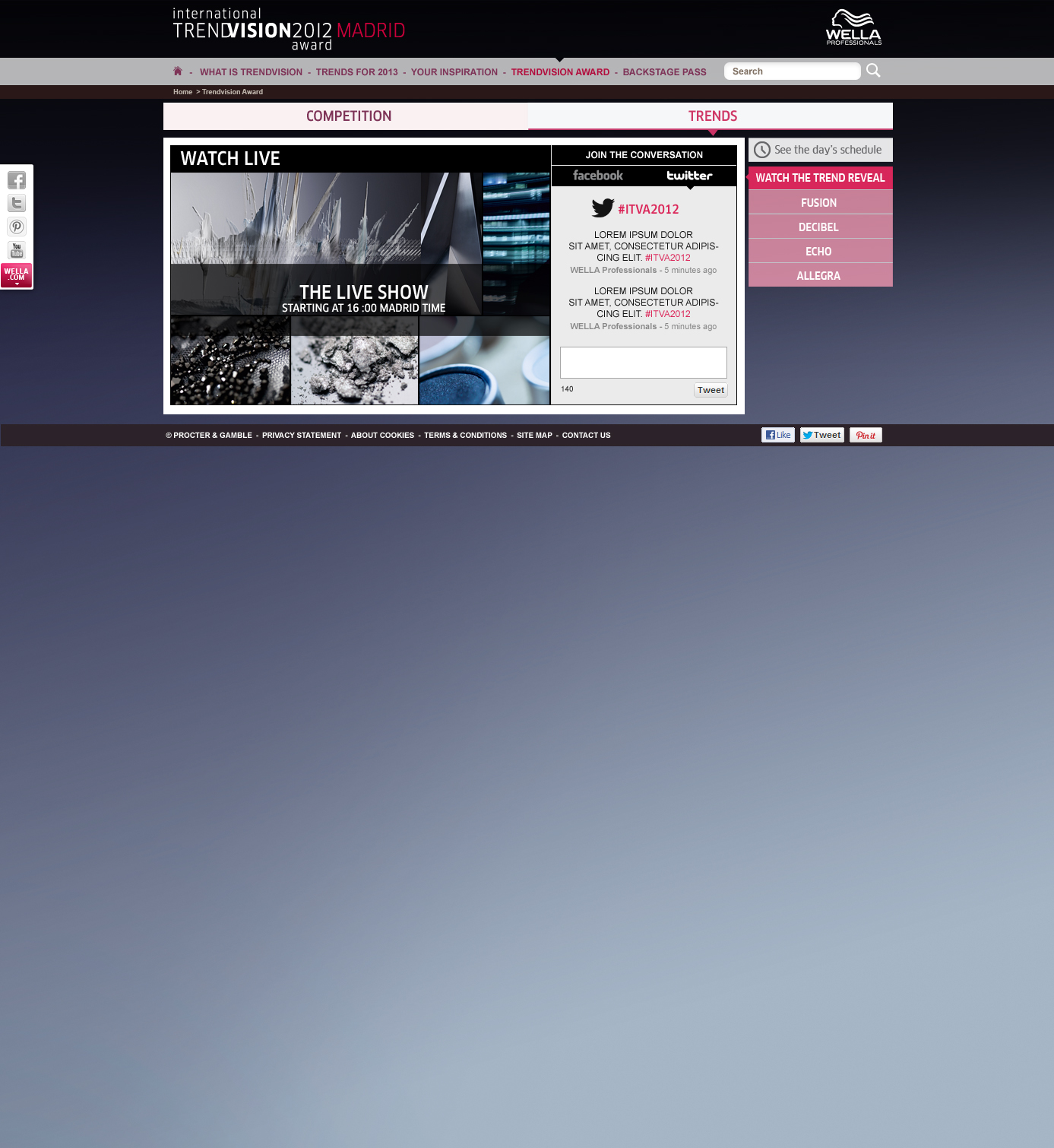The width and height of the screenshot is (1054, 1148).
Task: Open Trends for 2013 menu item
Action: tap(356, 72)
